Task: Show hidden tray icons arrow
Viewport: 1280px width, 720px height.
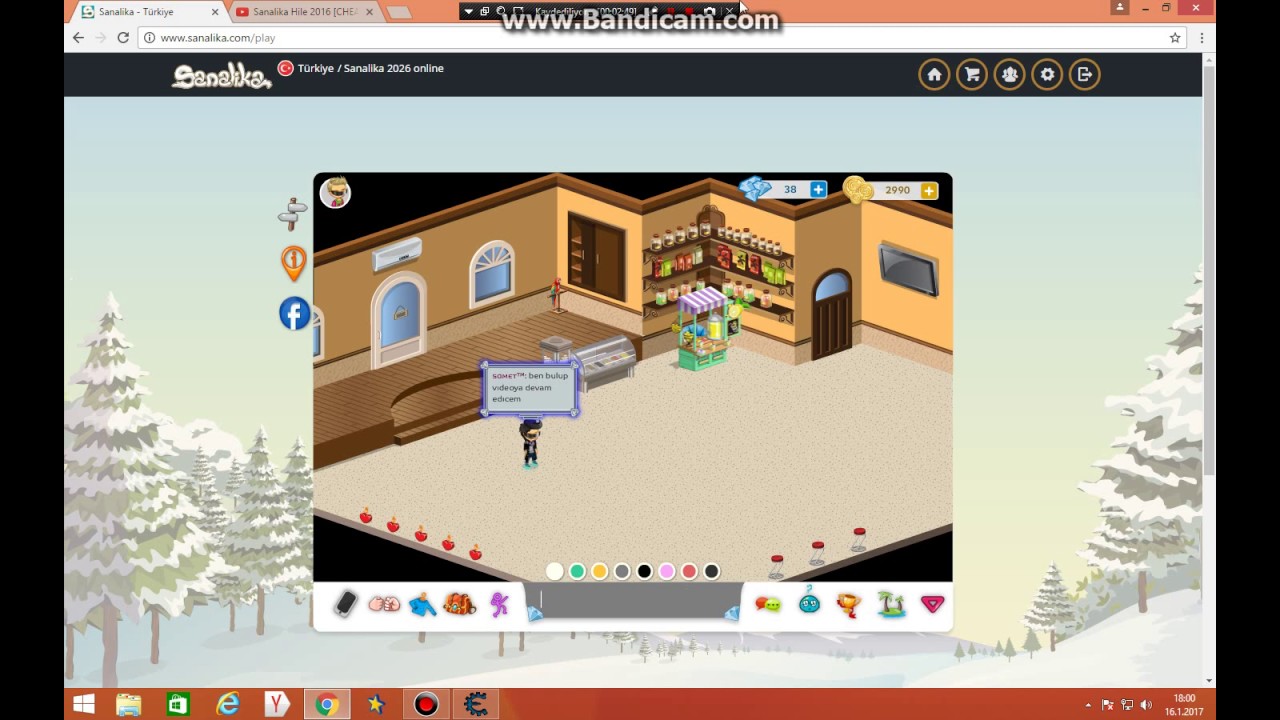Action: click(1088, 705)
